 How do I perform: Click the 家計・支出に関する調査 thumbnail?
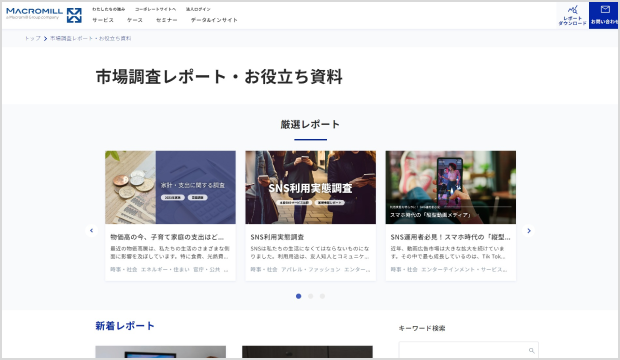[170, 187]
